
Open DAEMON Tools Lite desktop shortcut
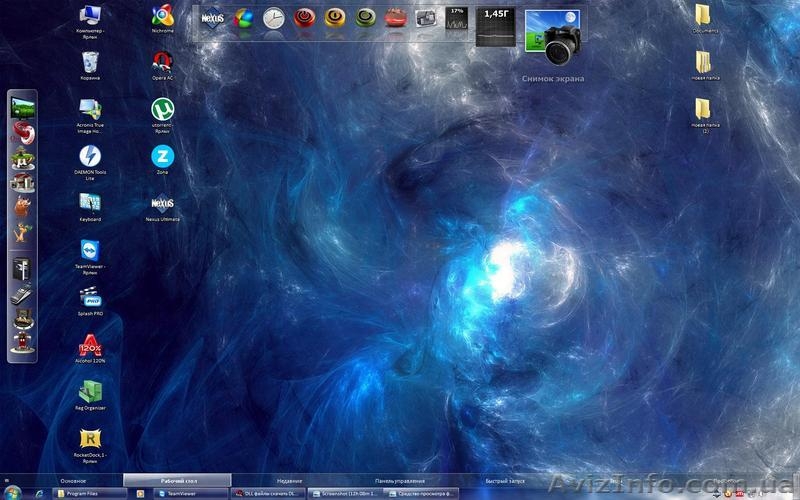coord(90,157)
